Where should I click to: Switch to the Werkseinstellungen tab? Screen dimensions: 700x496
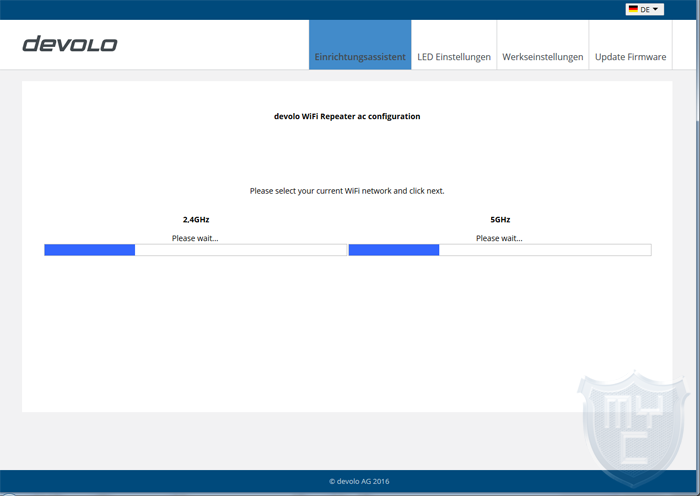[543, 45]
